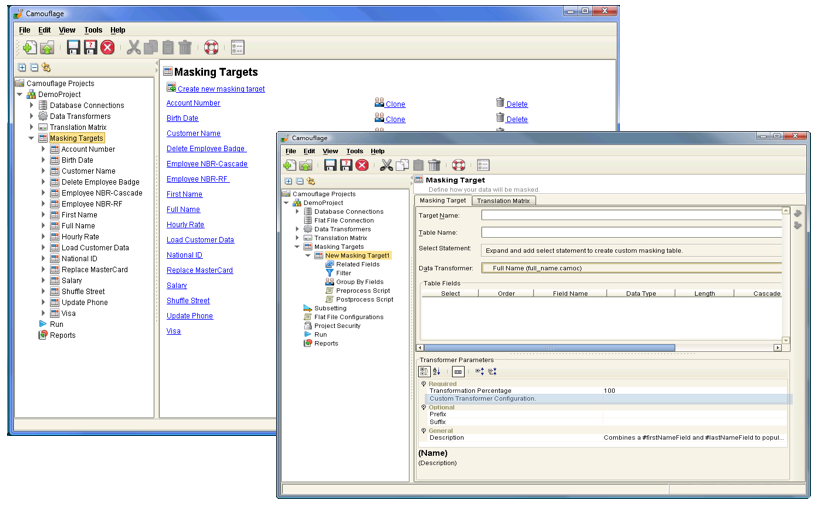Viewport: 820px width, 509px height.
Task: Click the Table Fields horizontal scrollbar thumb
Action: [x=550, y=347]
